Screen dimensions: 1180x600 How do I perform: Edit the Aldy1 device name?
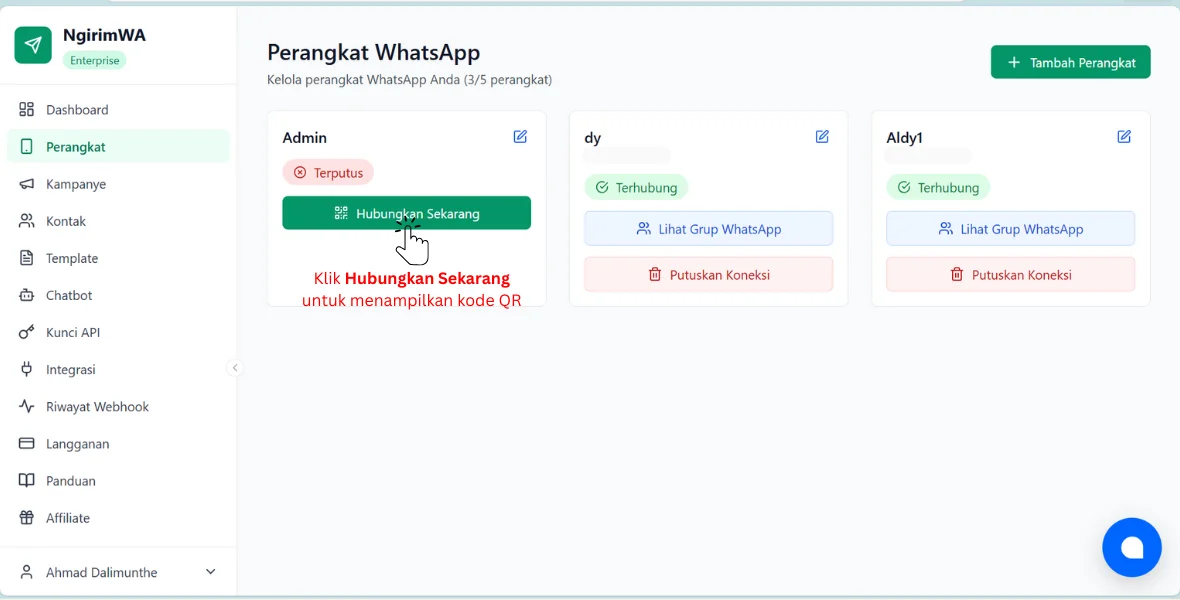tap(1124, 136)
